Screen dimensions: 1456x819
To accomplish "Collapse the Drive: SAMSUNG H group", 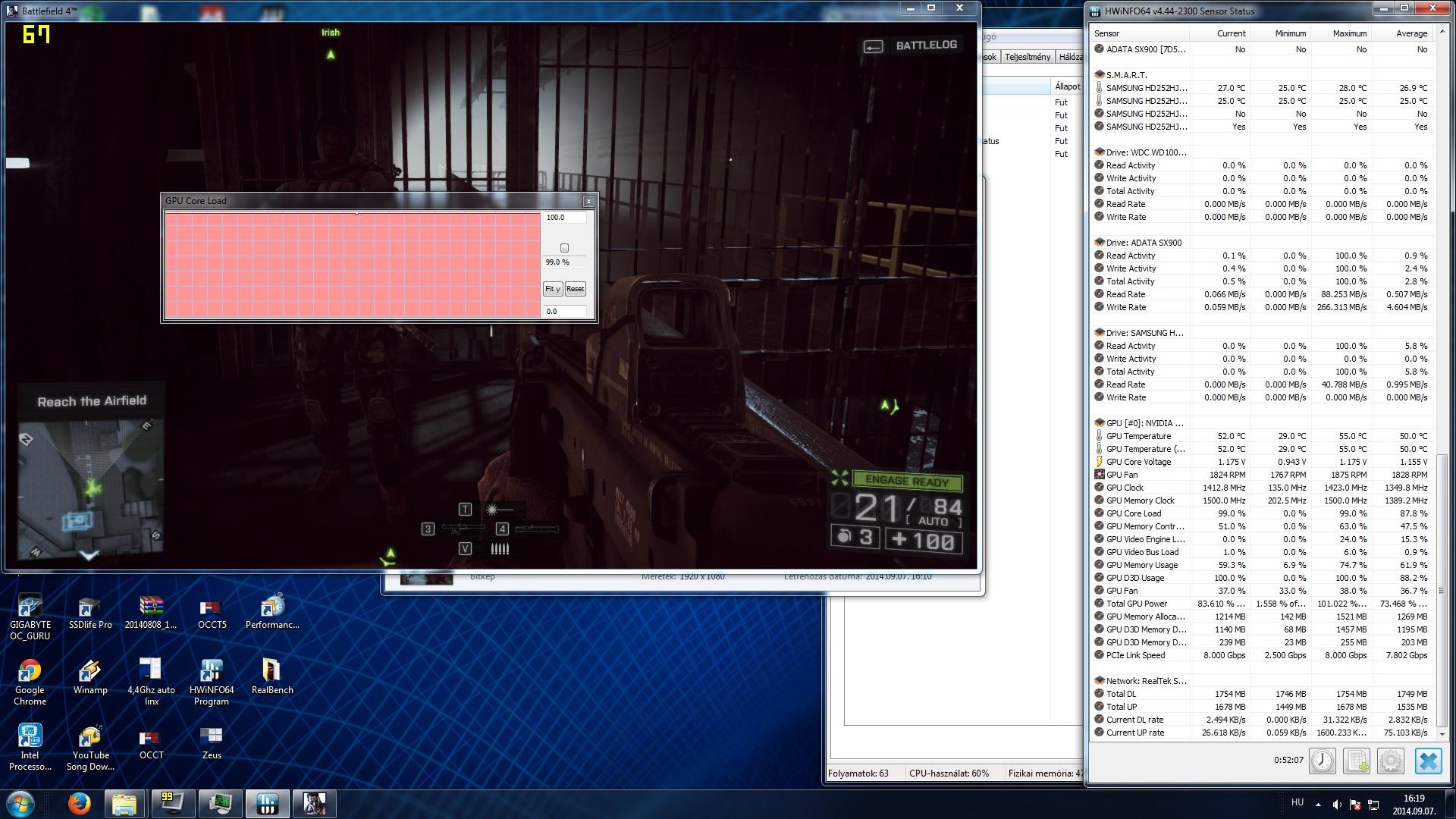I will pyautogui.click(x=1100, y=332).
